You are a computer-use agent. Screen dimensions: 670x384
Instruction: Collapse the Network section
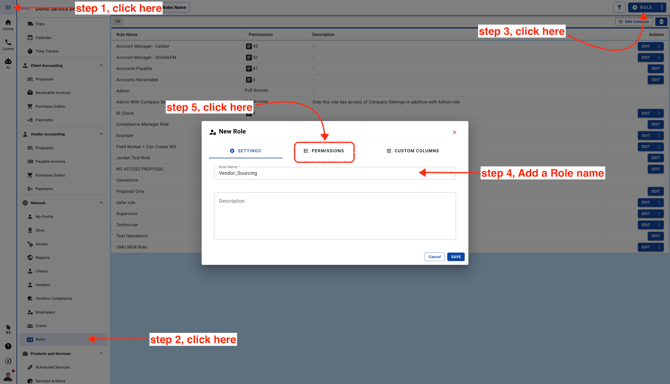101,203
